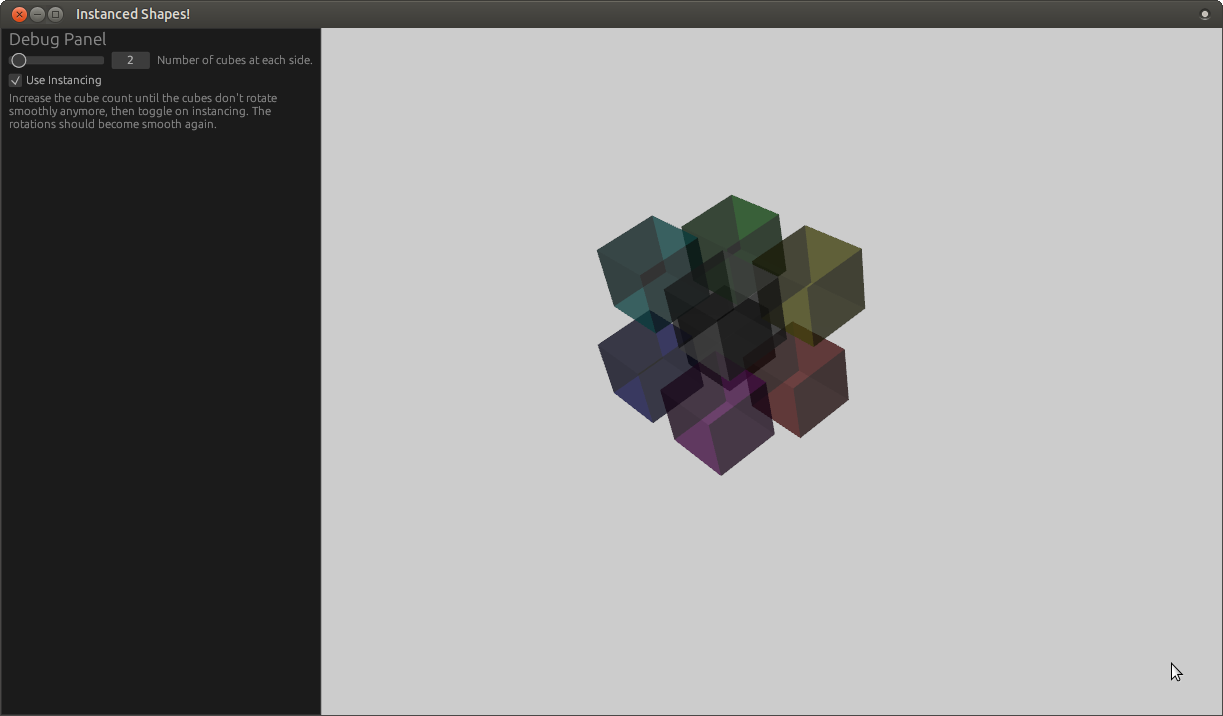Click the round indicator icon in title bar
Viewport: 1223px width, 716px height.
point(1204,14)
